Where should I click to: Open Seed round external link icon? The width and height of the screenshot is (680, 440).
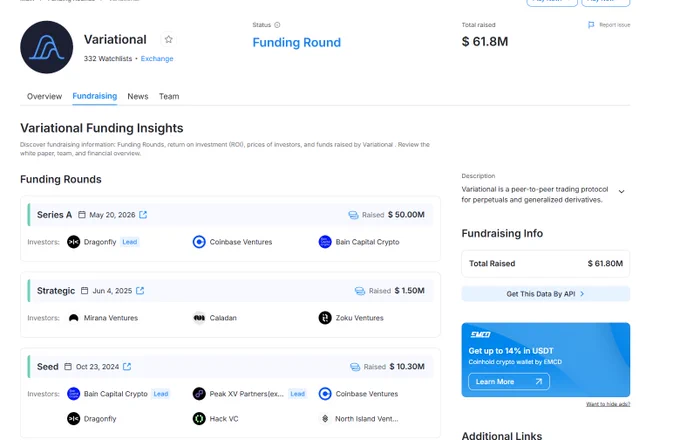click(127, 366)
